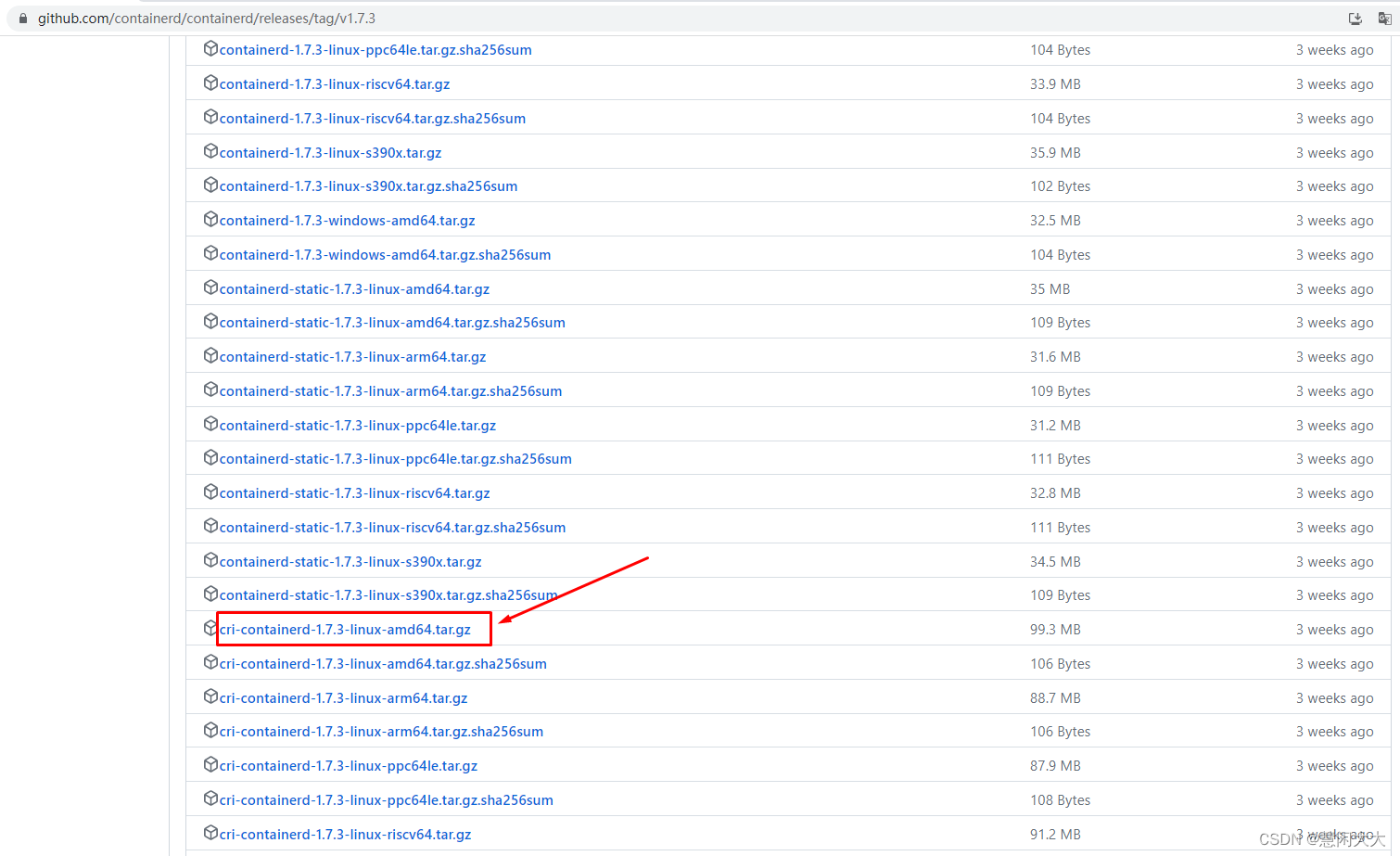Open containerd-static-1.7.3-linux-arm64.tar.gz.sha256sum link
This screenshot has height=856, width=1400.
tap(391, 391)
